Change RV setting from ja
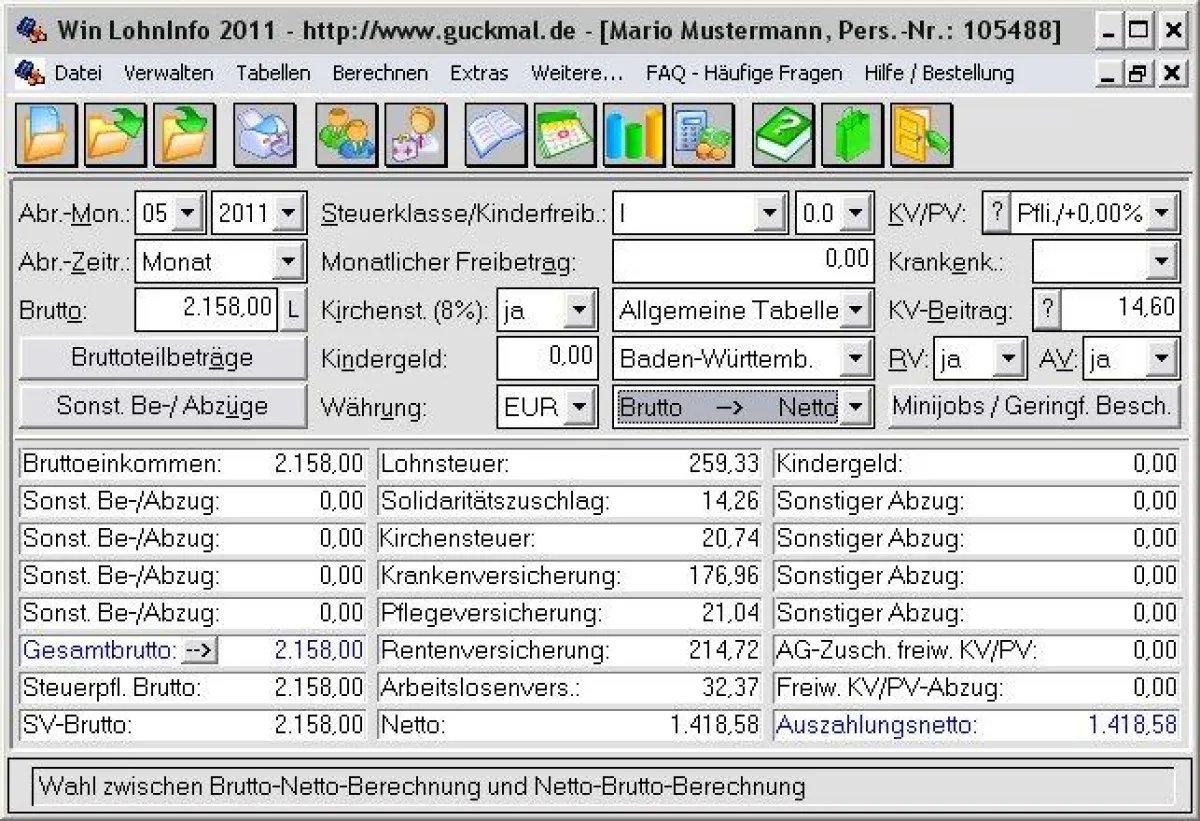Image resolution: width=1200 pixels, height=821 pixels. (1010, 358)
